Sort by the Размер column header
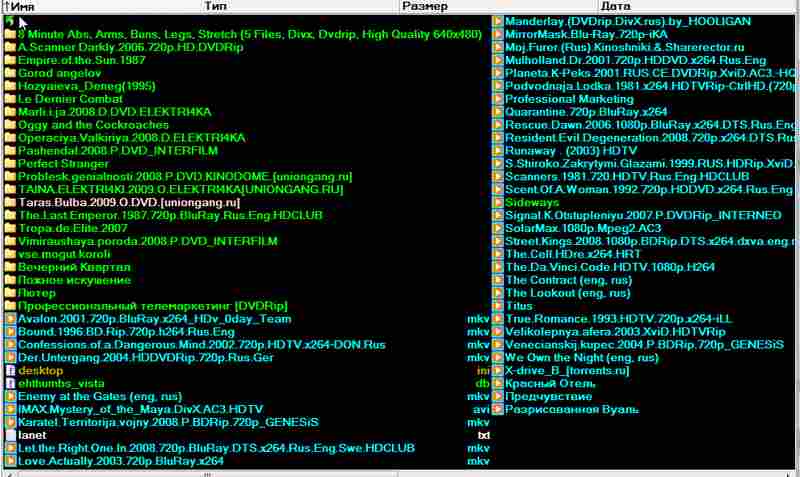This screenshot has width=800, height=477. (498, 6)
